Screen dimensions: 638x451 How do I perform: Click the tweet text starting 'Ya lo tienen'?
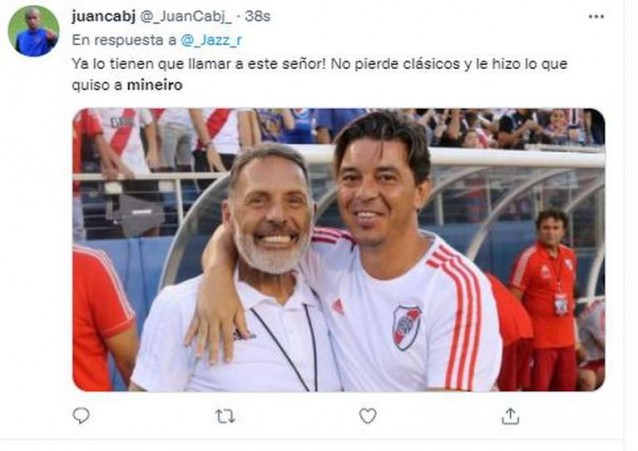319,74
